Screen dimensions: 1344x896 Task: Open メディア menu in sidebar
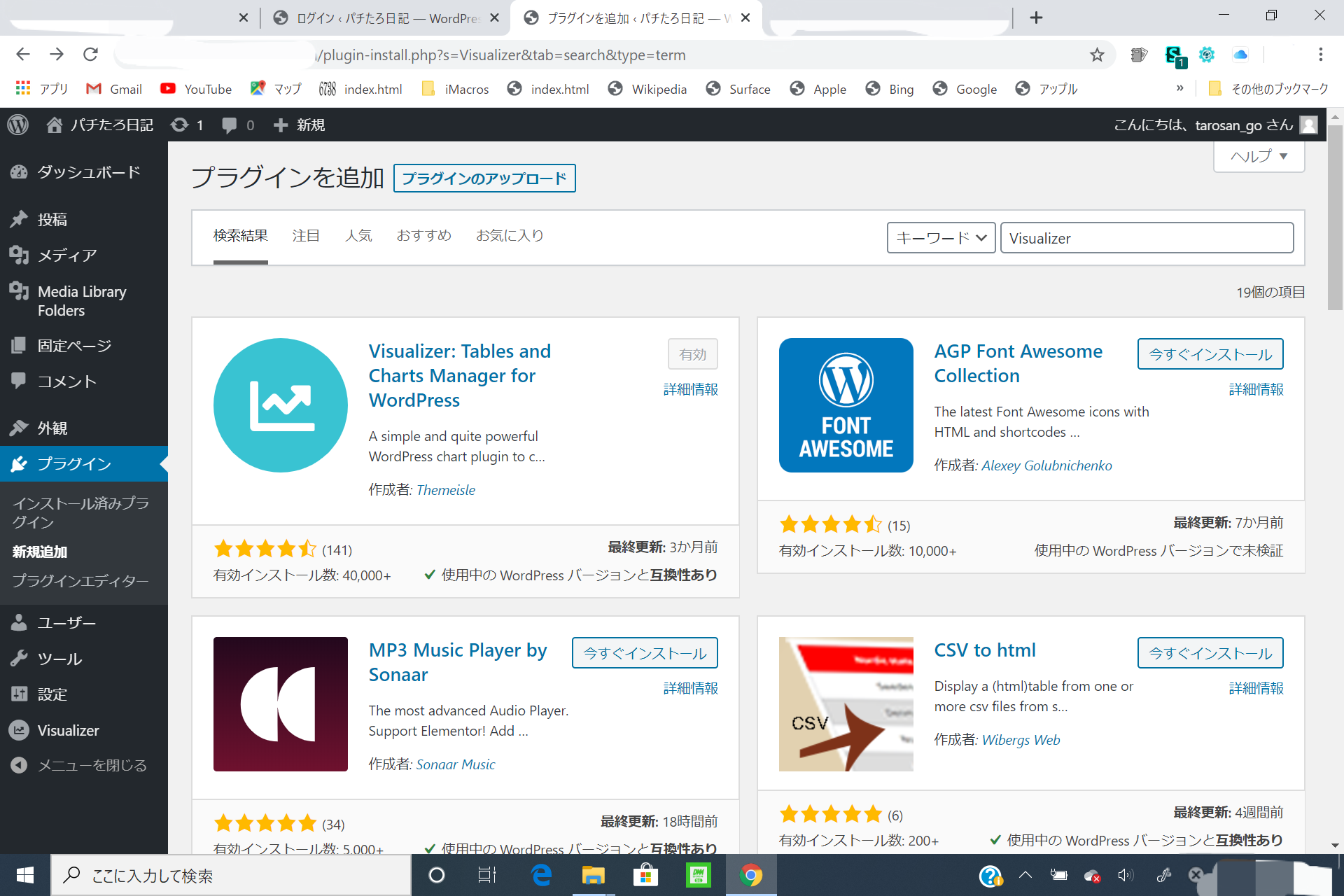pos(84,255)
